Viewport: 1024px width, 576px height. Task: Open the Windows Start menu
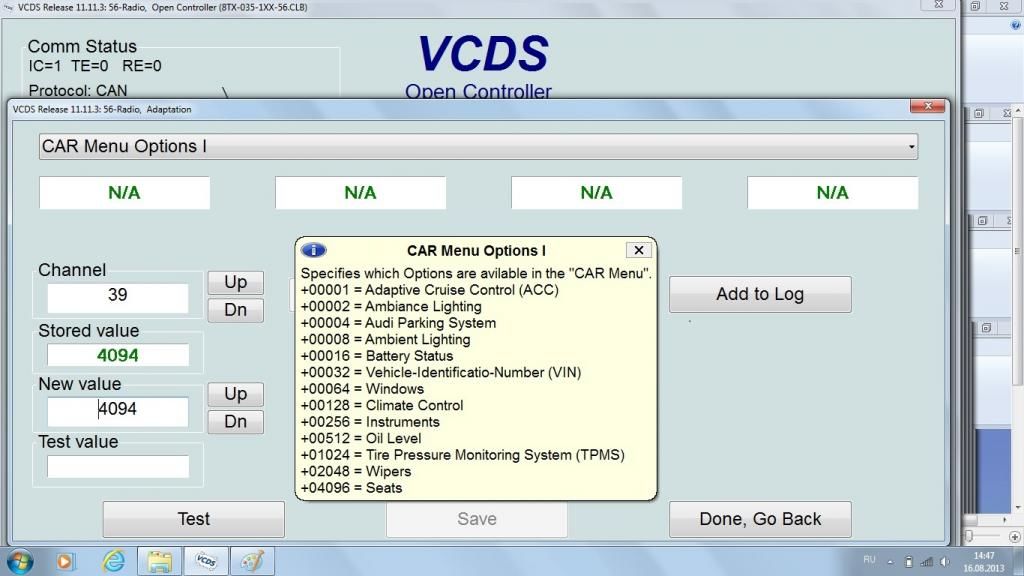coord(20,562)
